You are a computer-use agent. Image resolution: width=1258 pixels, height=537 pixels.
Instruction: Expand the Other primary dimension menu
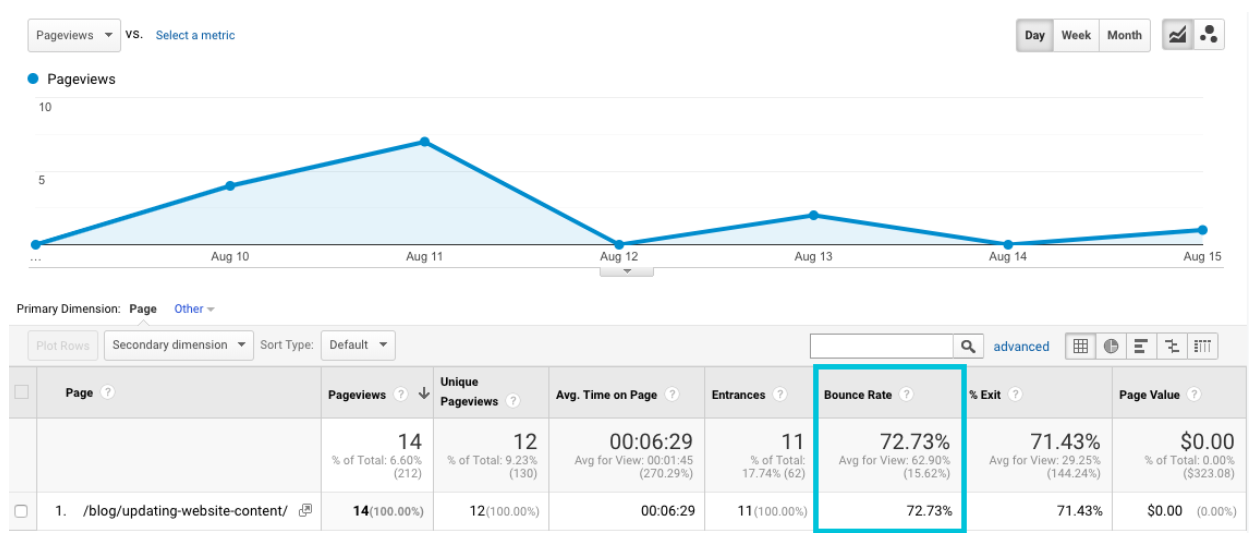[194, 309]
